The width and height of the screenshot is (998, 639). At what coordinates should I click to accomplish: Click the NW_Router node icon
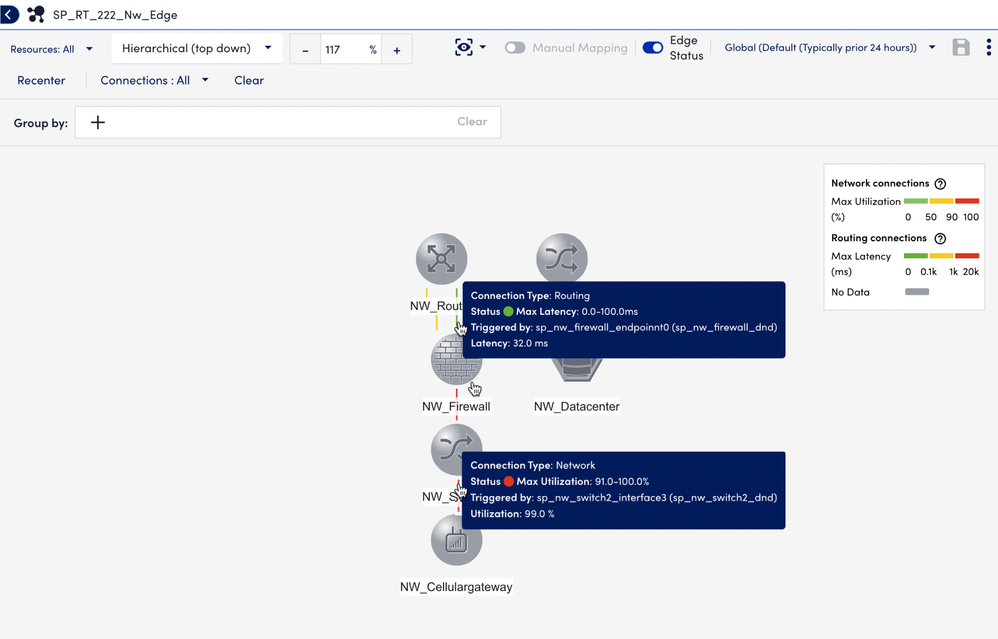click(441, 259)
